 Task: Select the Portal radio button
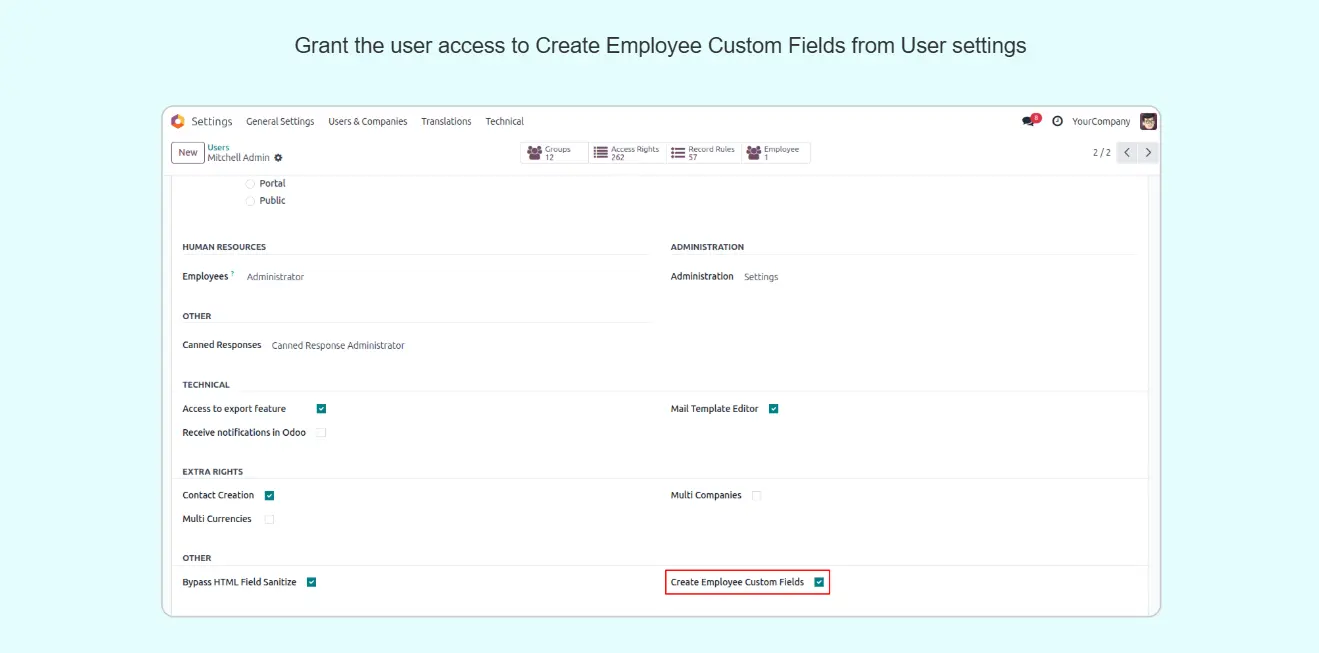click(250, 184)
